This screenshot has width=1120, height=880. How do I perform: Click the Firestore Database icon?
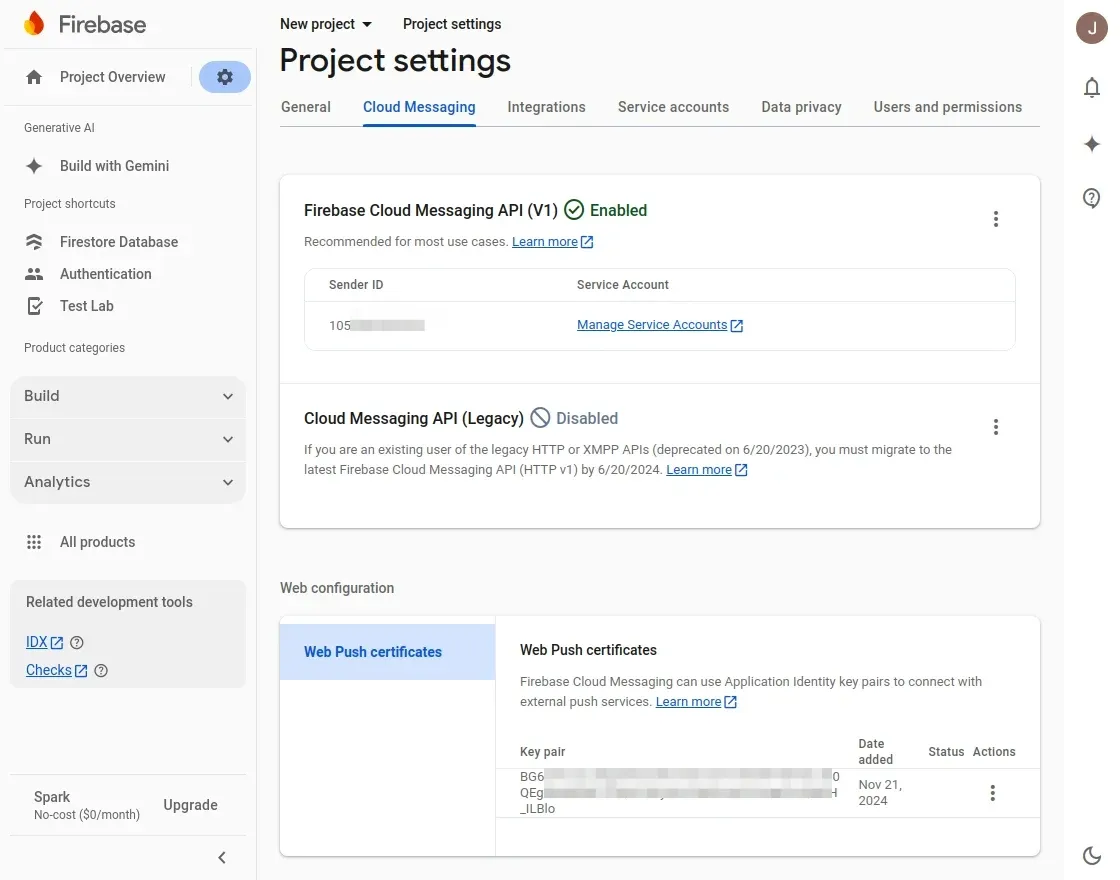pyautogui.click(x=34, y=242)
